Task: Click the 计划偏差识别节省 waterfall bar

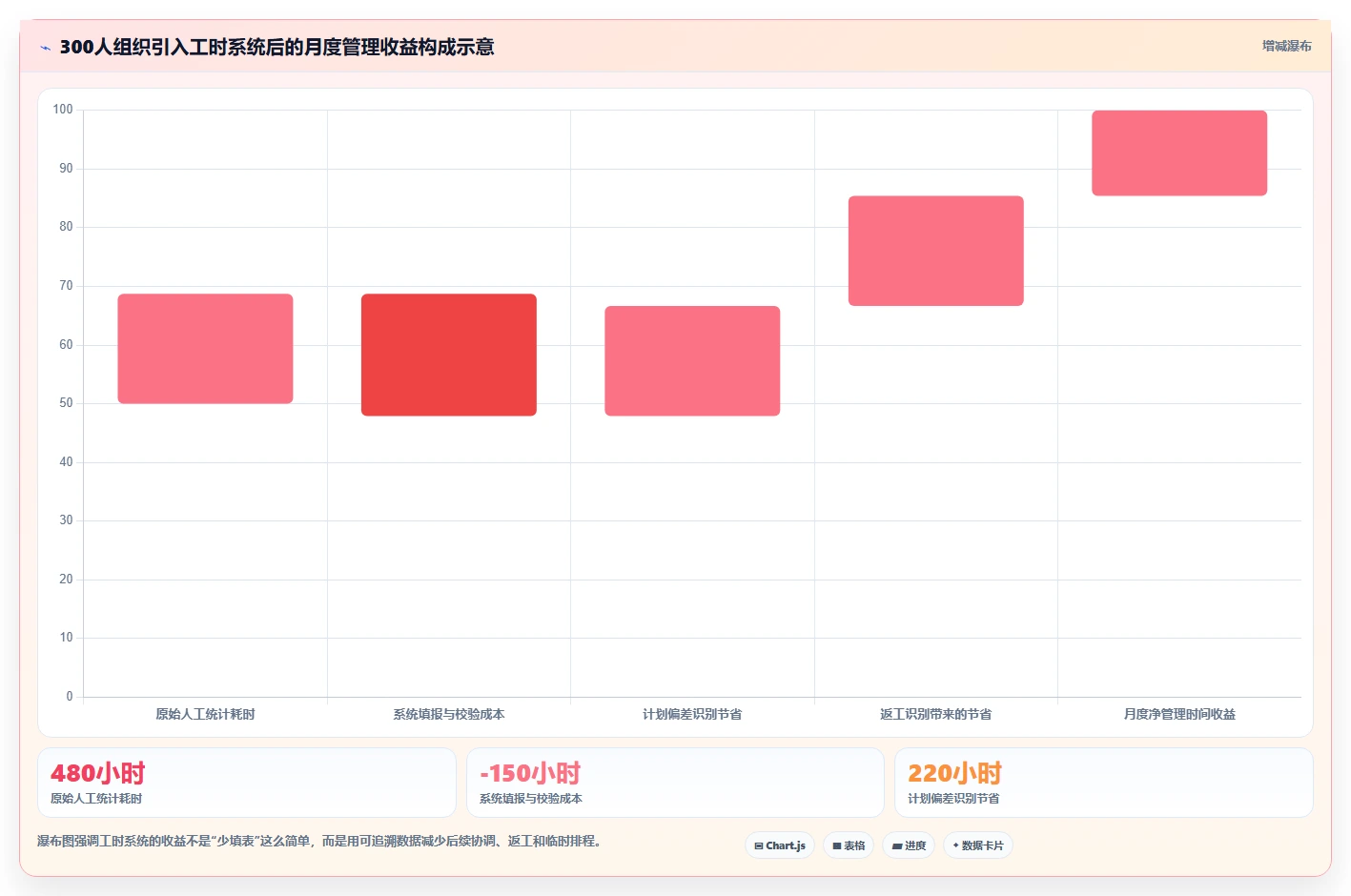Action: [692, 361]
